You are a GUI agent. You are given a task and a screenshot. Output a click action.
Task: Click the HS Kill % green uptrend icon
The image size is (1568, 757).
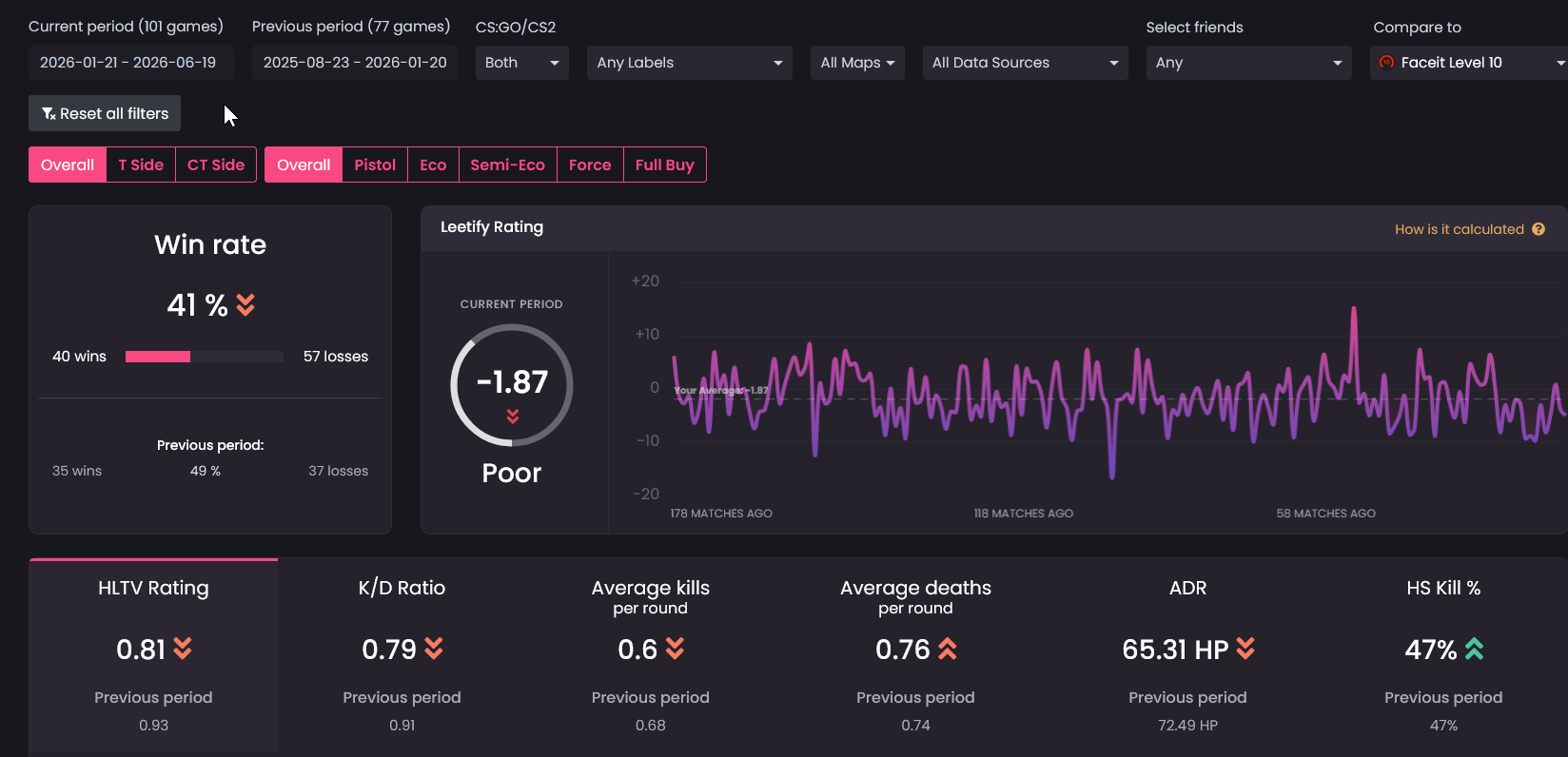pos(1474,650)
